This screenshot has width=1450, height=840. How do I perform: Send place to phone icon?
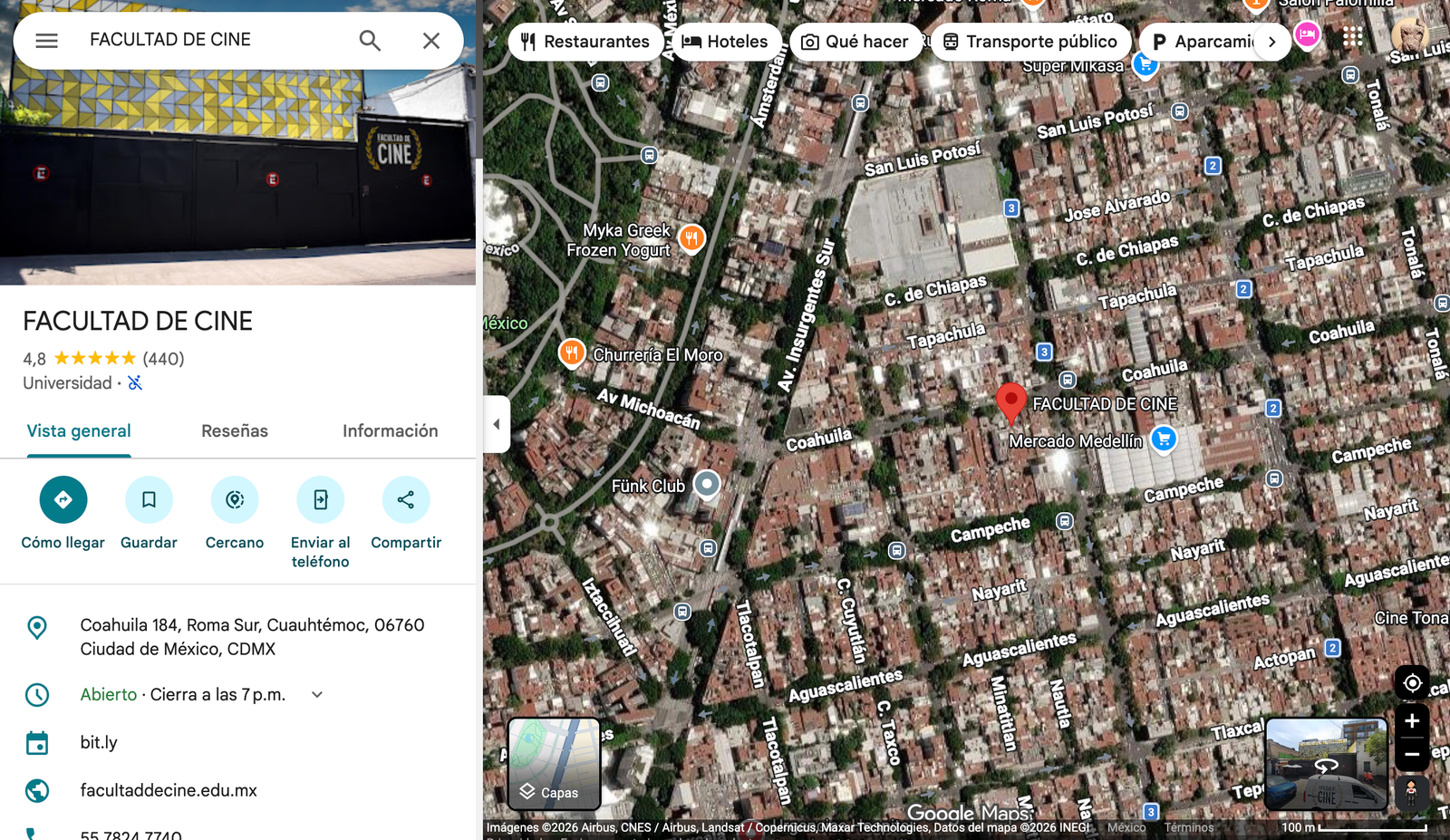(320, 499)
